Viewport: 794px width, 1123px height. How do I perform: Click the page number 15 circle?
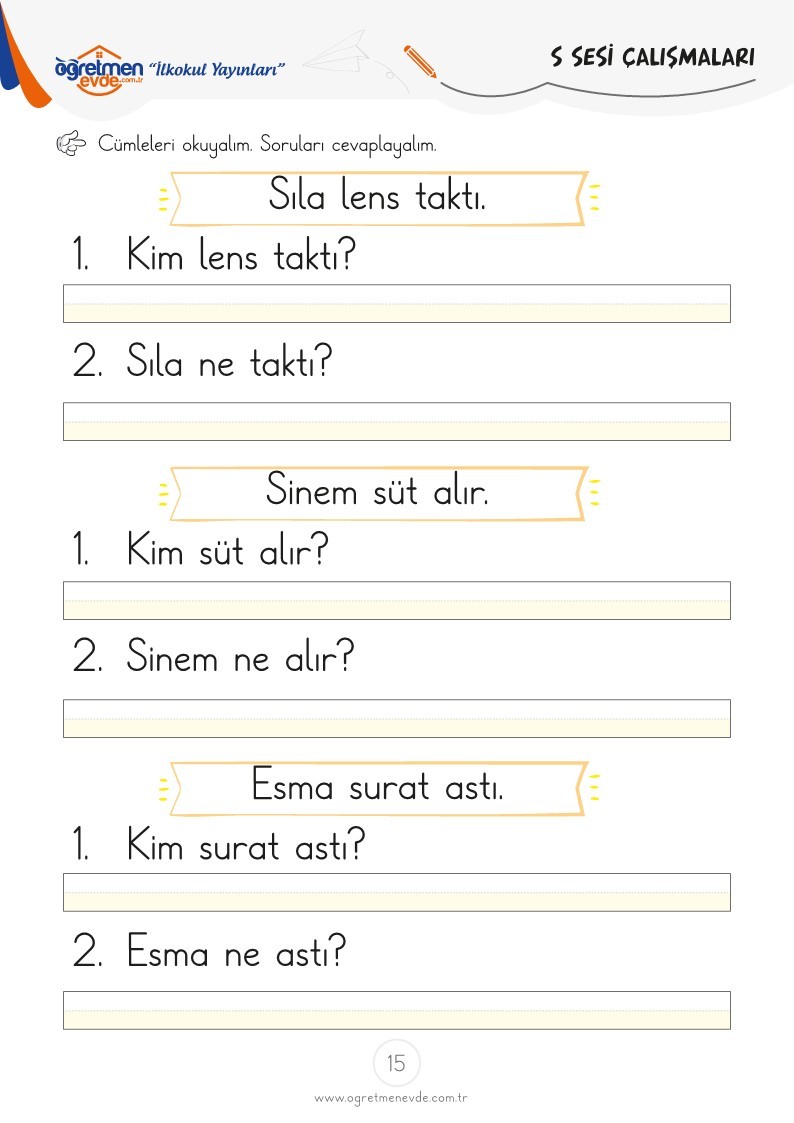(397, 1063)
